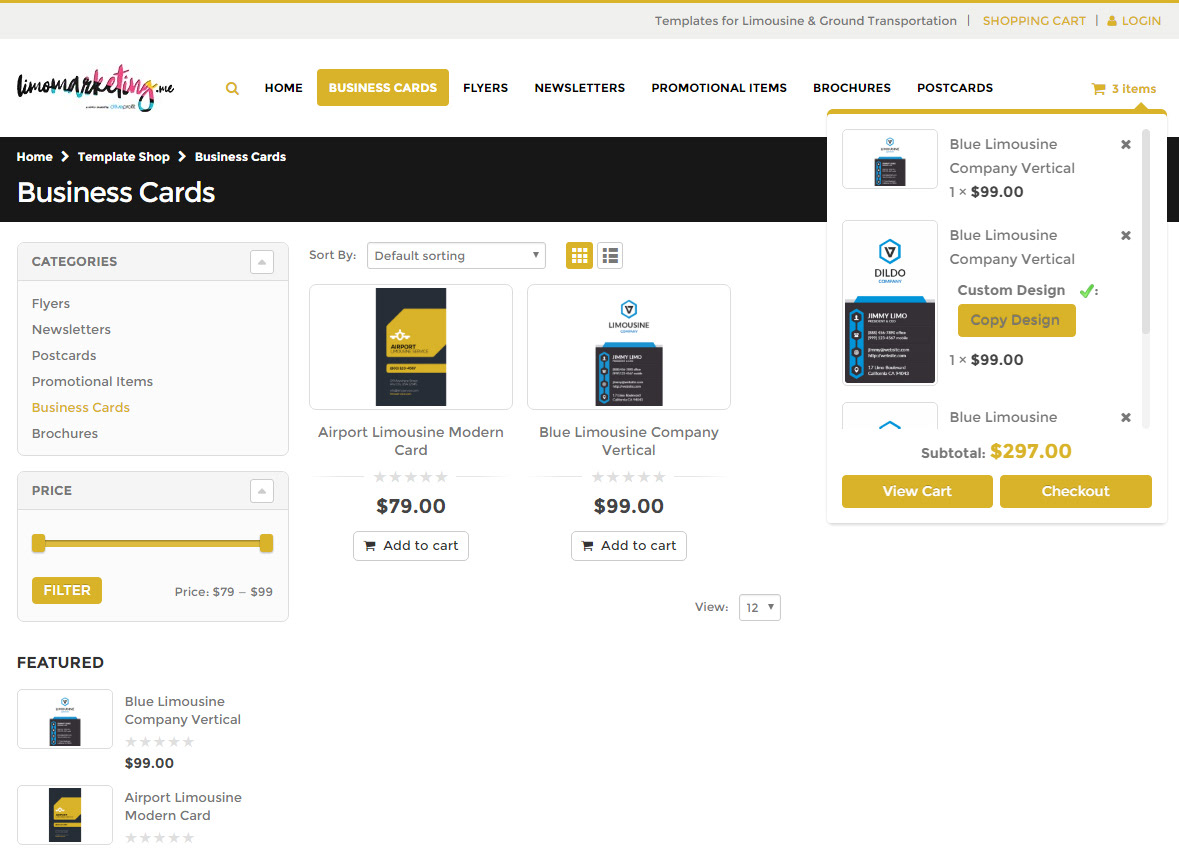Open featured Airport Limousine Modern Card thumbnail

coord(65,815)
